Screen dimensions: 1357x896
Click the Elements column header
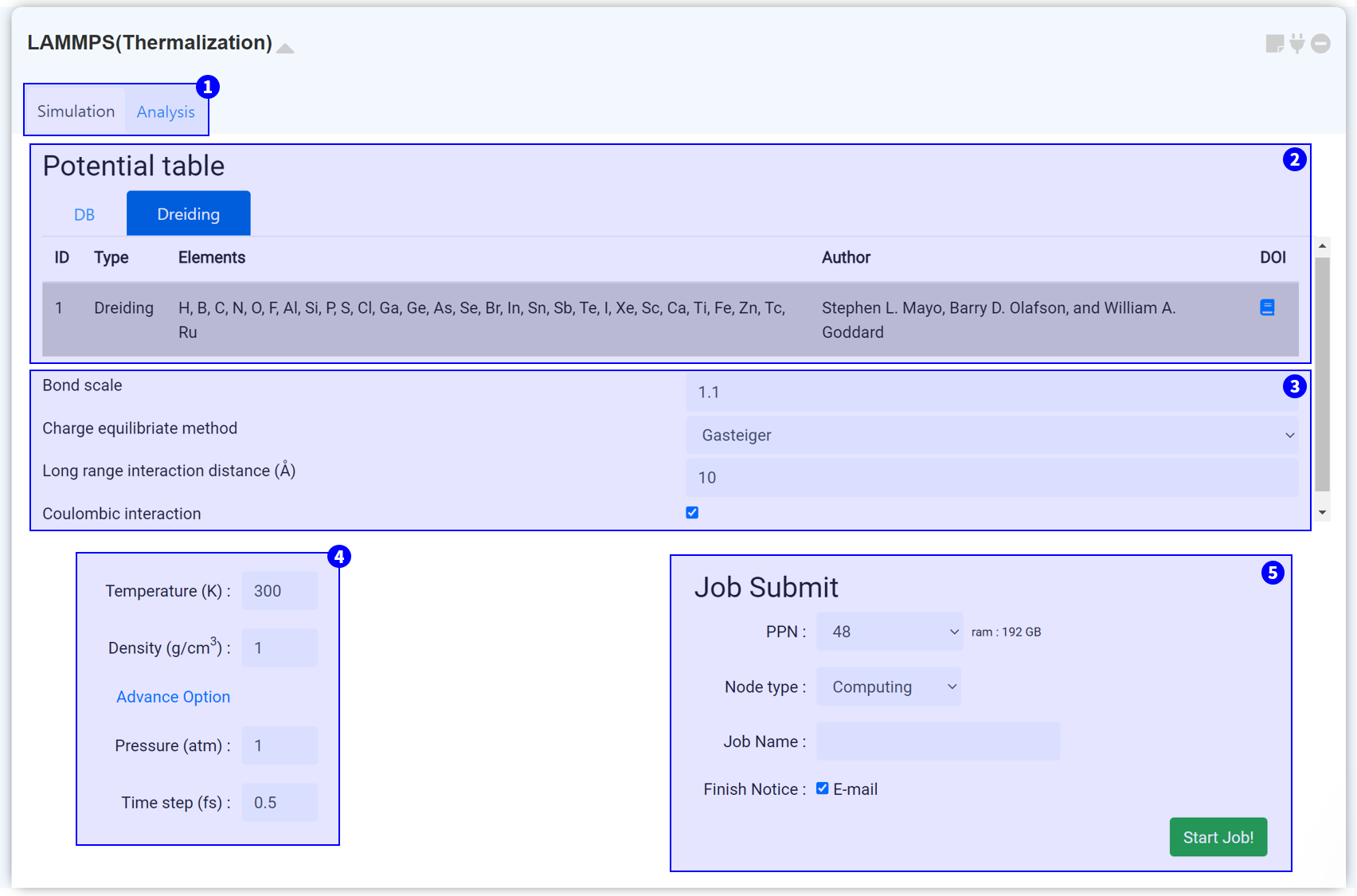pos(212,257)
